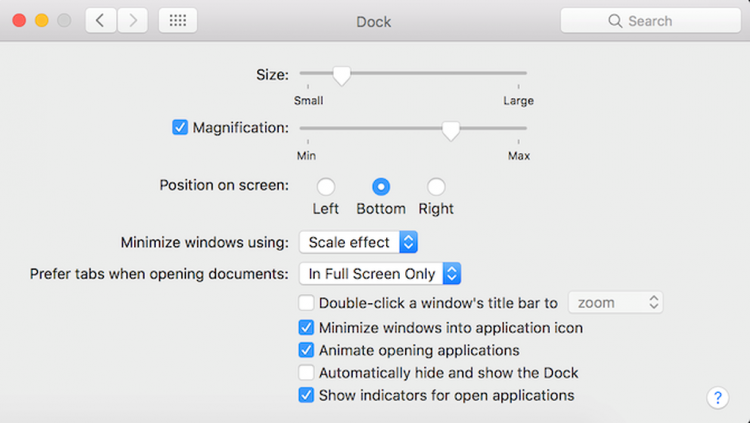Open the zoom title bar action dropdown
The image size is (750, 423).
[616, 302]
